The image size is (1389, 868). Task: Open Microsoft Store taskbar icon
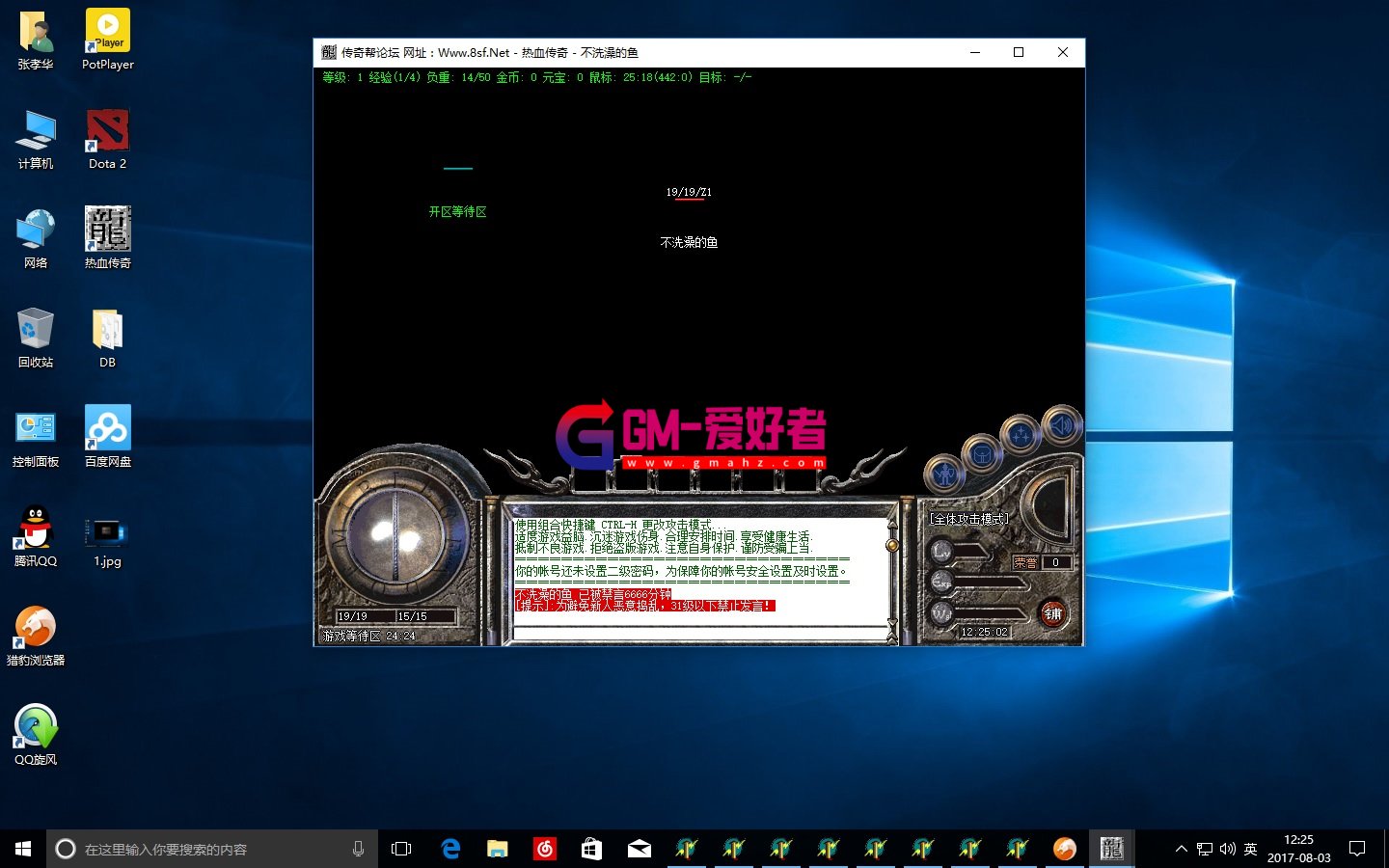click(591, 849)
